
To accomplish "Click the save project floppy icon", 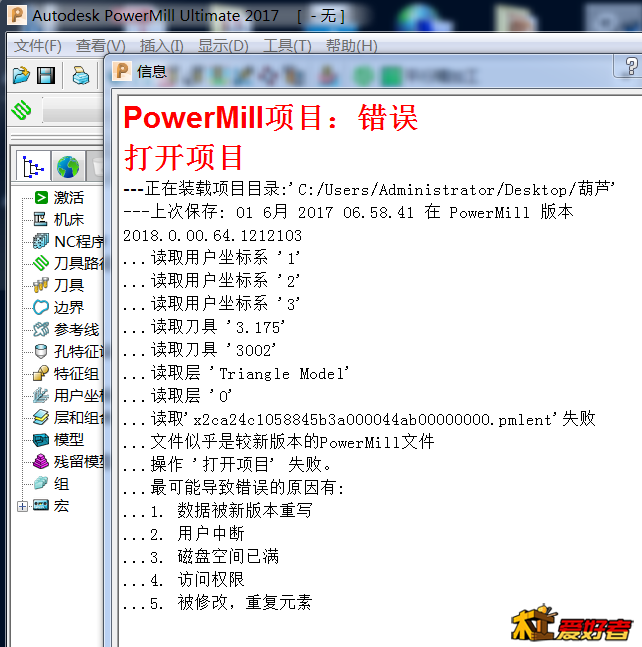I will (46, 76).
